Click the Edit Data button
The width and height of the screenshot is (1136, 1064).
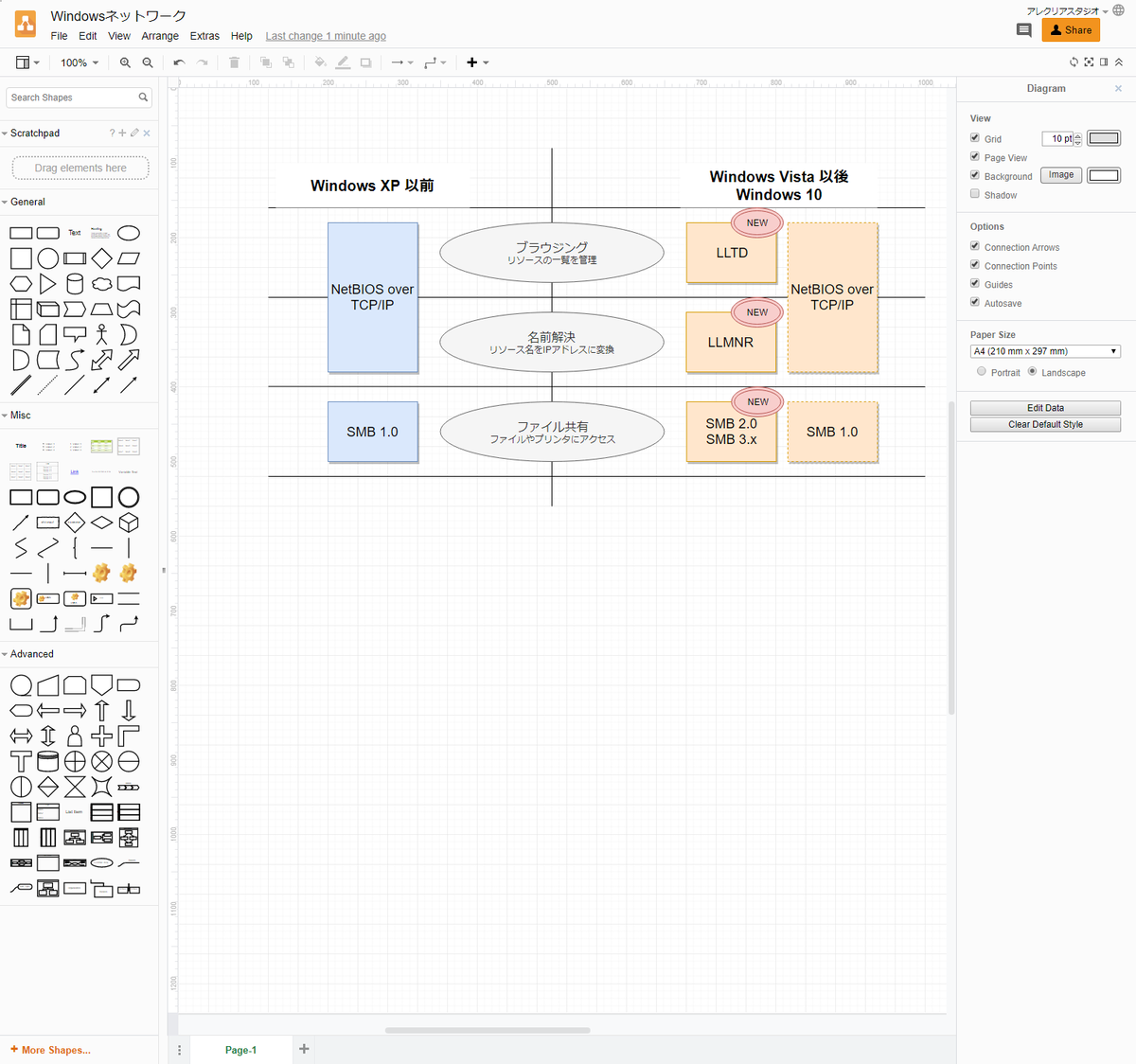pyautogui.click(x=1045, y=408)
